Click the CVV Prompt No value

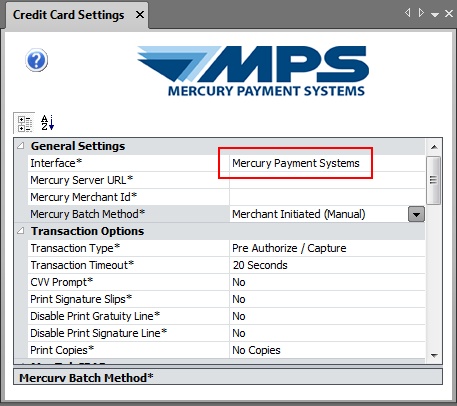pyautogui.click(x=239, y=282)
